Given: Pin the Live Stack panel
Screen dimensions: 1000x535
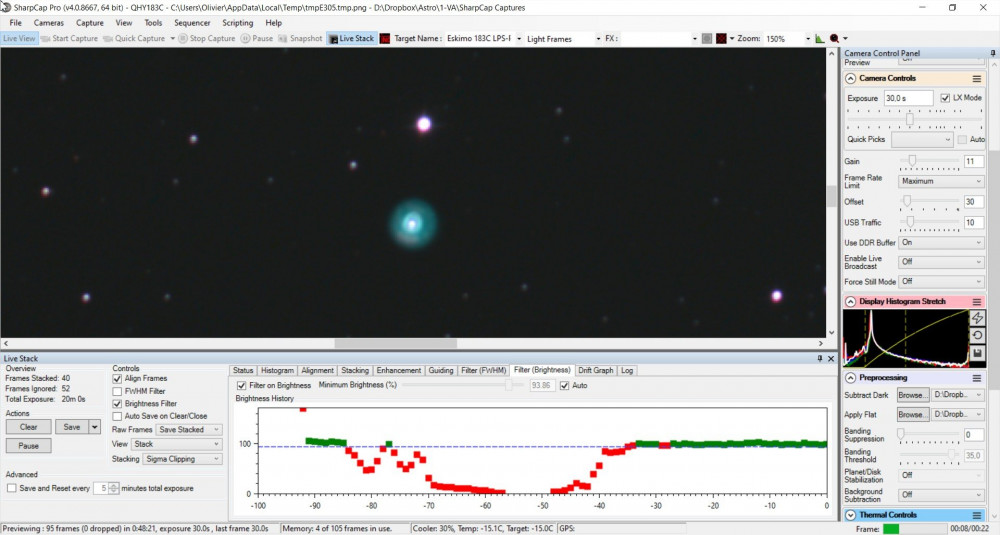Looking at the screenshot, I should pyautogui.click(x=820, y=358).
